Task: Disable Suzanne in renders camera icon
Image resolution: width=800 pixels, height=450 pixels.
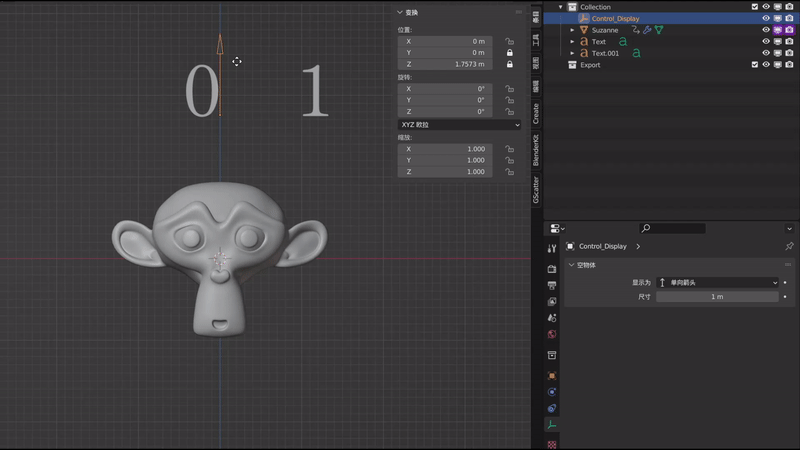Action: [x=789, y=30]
